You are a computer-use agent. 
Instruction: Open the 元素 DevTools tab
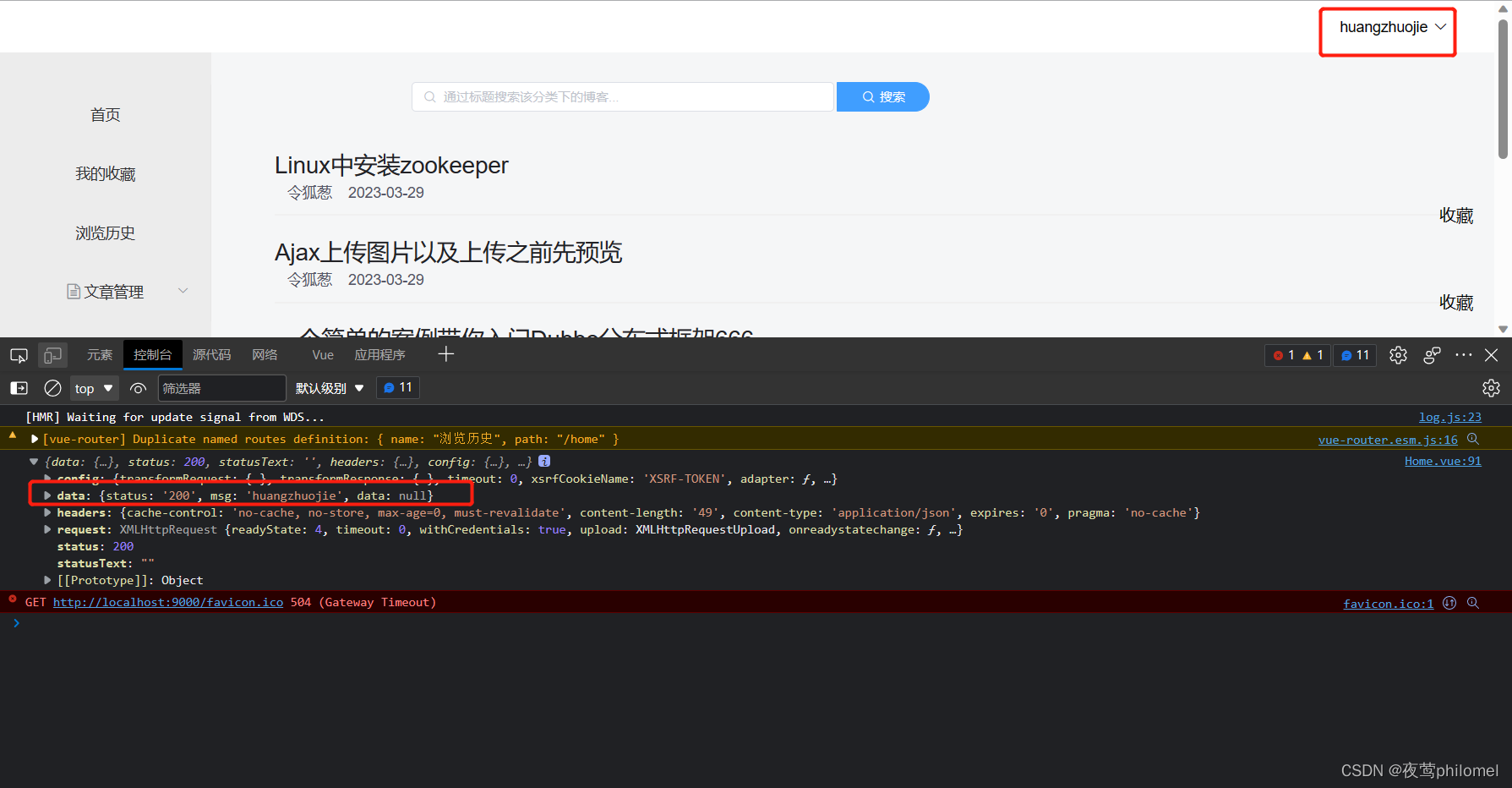click(99, 354)
